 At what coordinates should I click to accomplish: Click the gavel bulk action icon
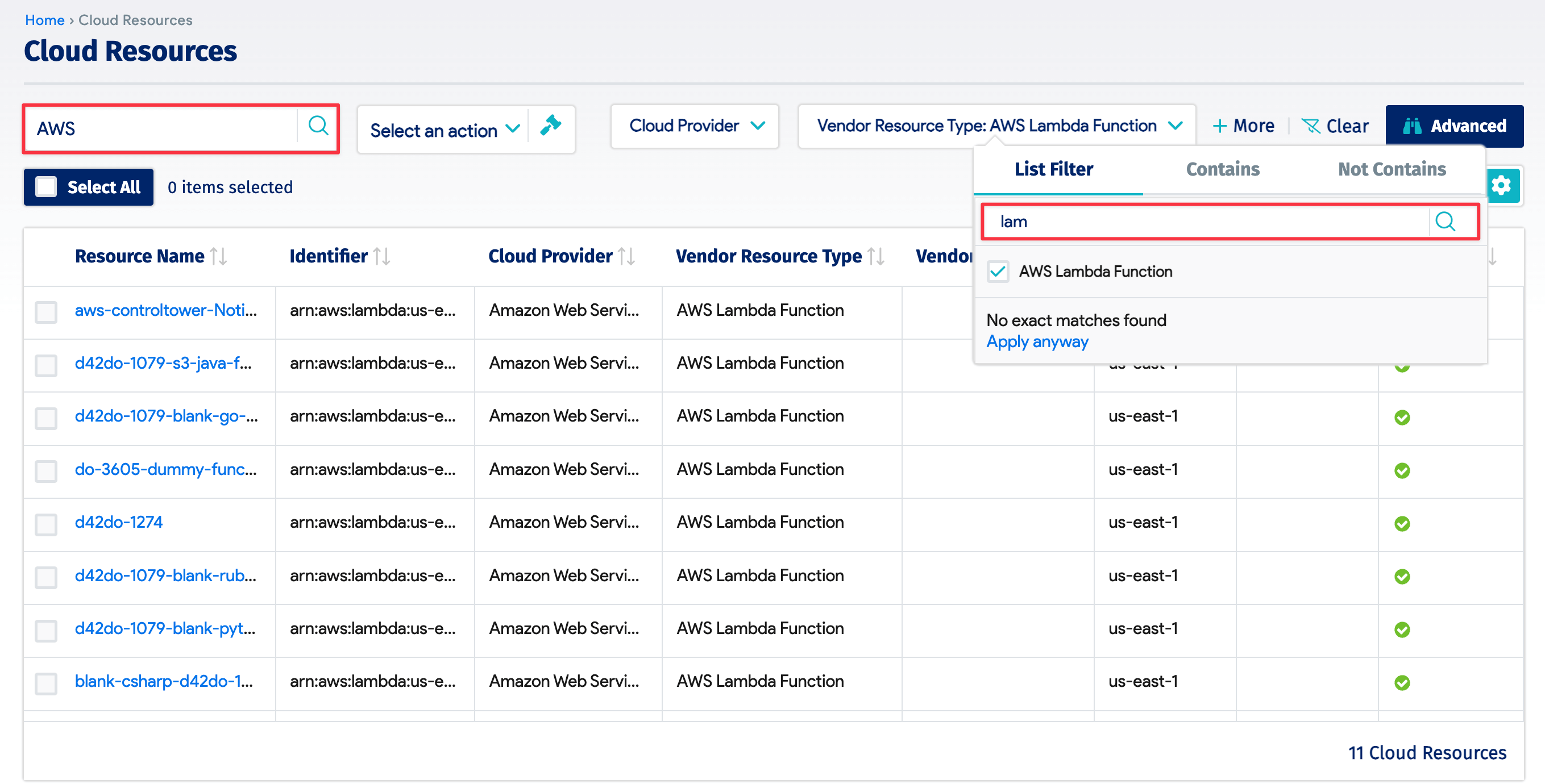[550, 127]
